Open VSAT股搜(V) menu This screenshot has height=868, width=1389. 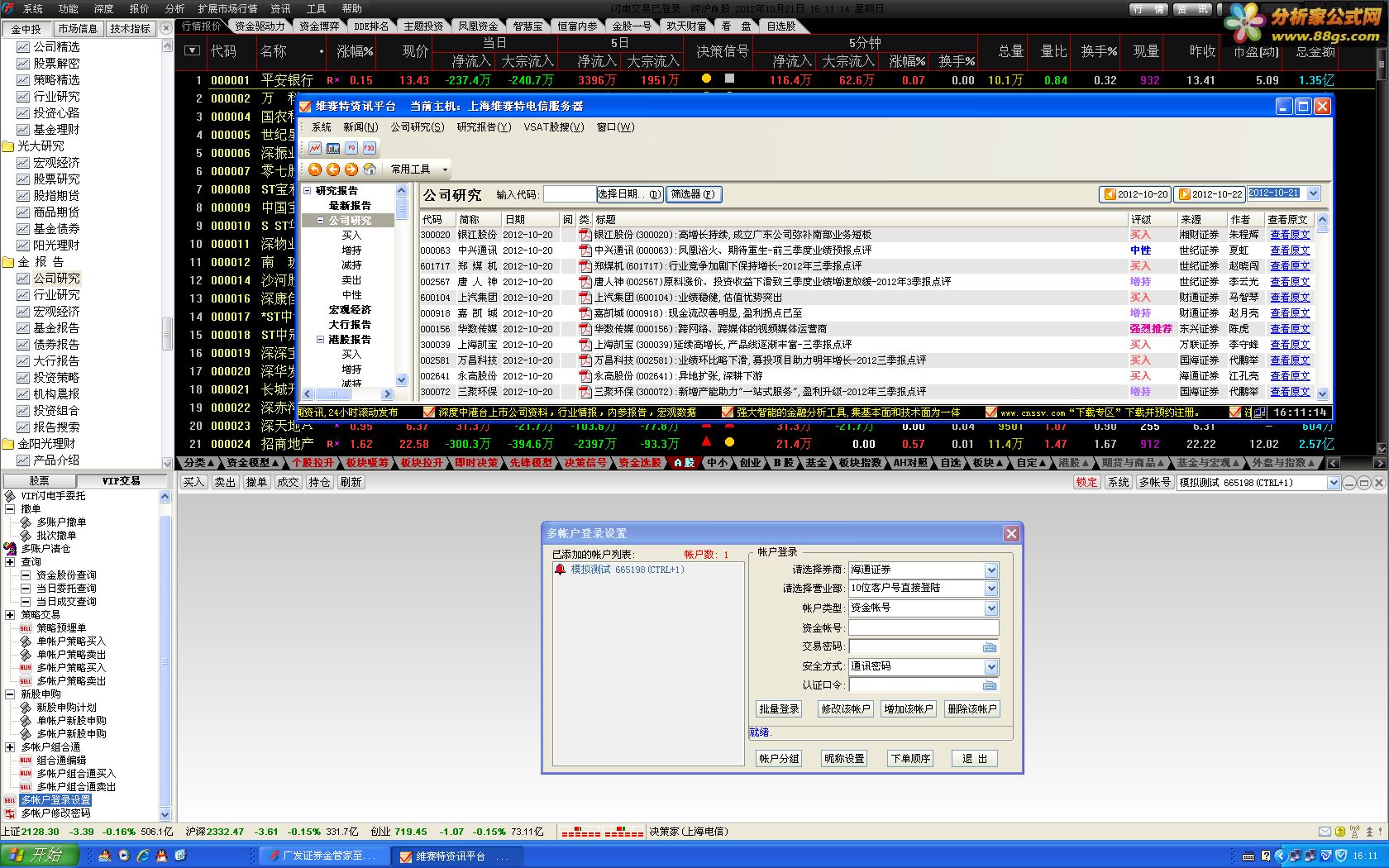[553, 127]
